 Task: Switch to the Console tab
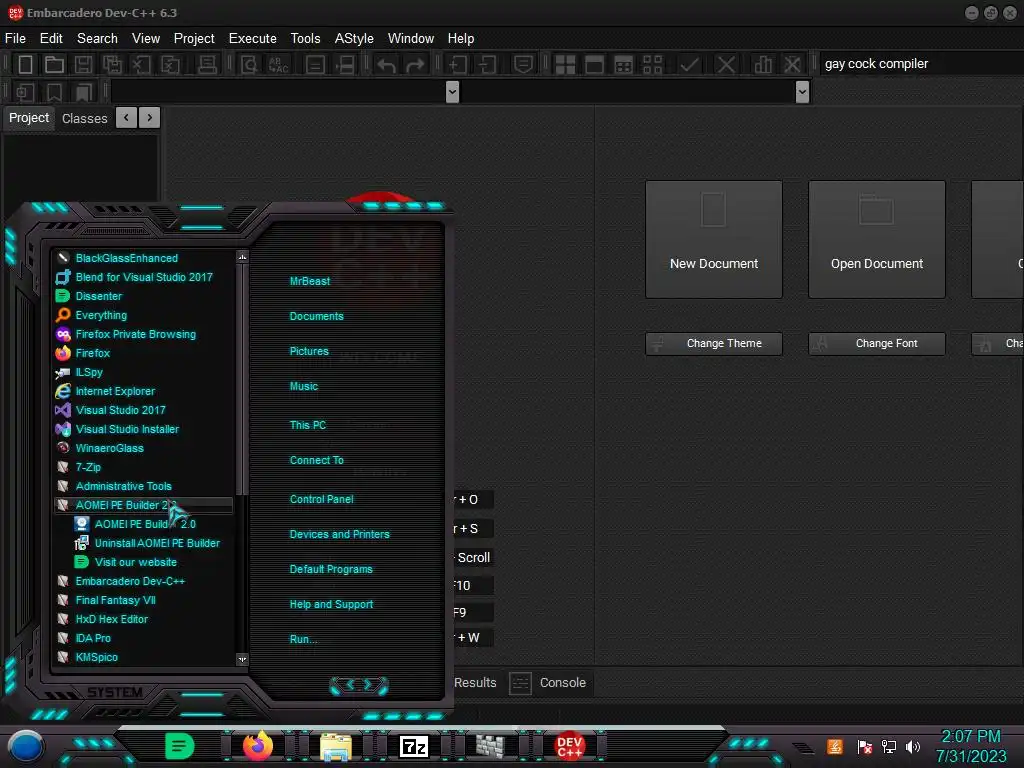(549, 682)
